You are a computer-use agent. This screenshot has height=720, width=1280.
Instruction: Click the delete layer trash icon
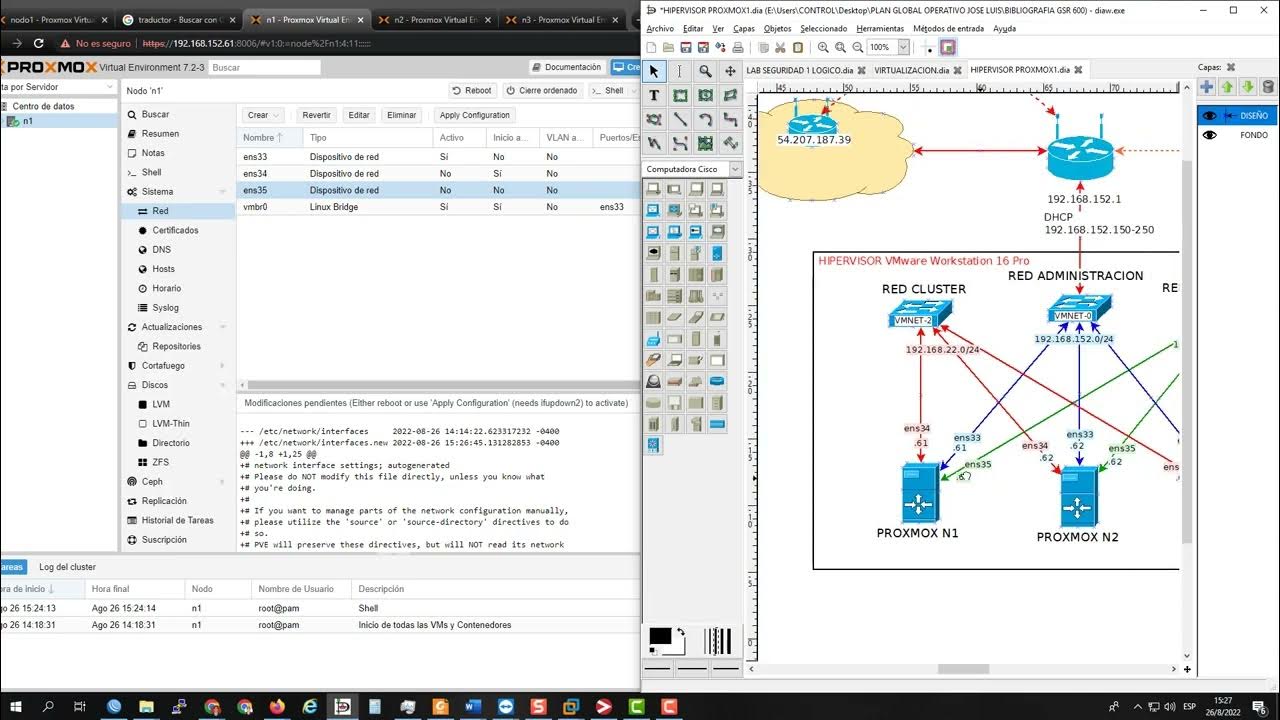(x=1268, y=88)
